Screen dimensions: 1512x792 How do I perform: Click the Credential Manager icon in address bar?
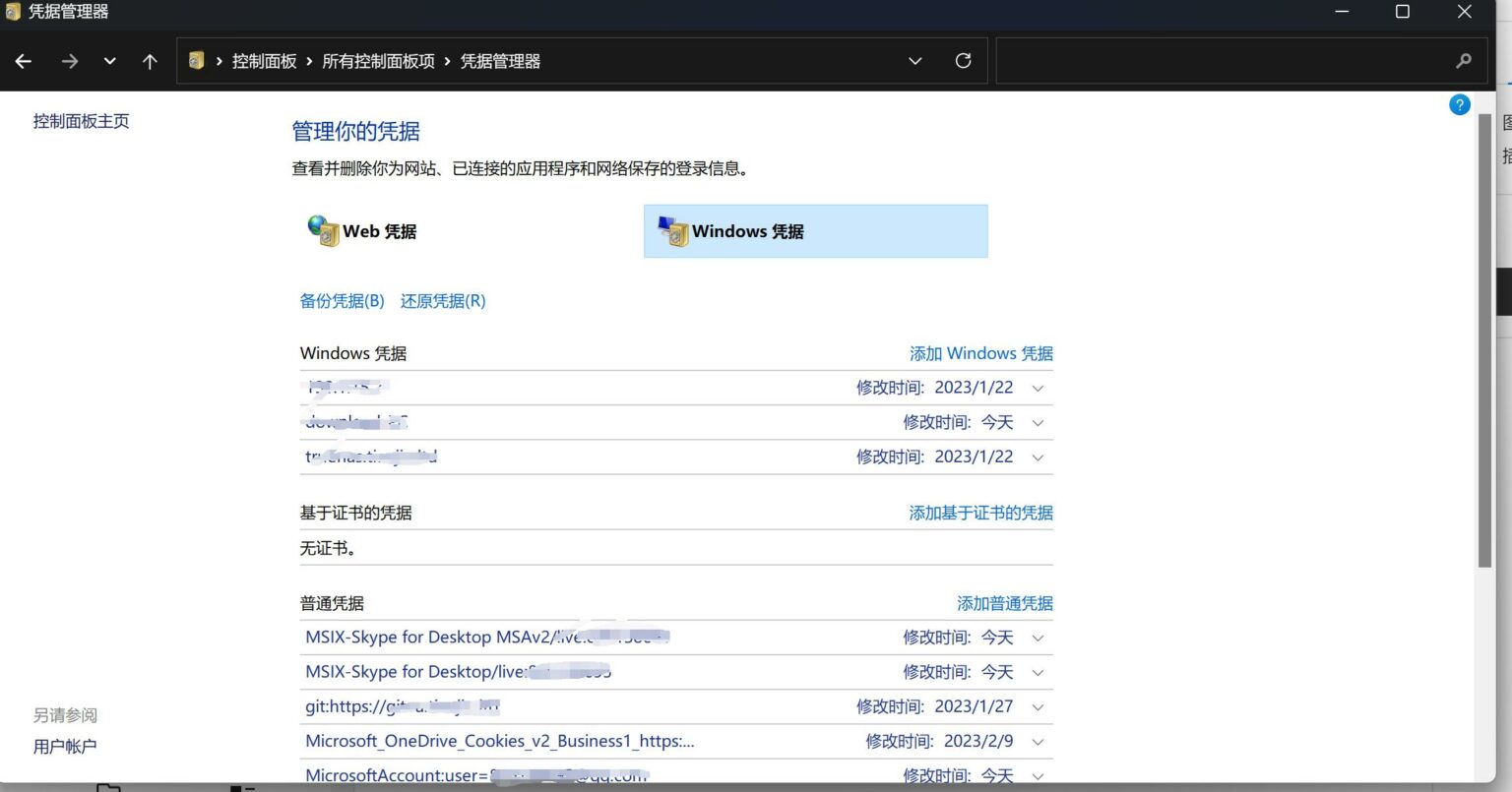click(x=196, y=60)
